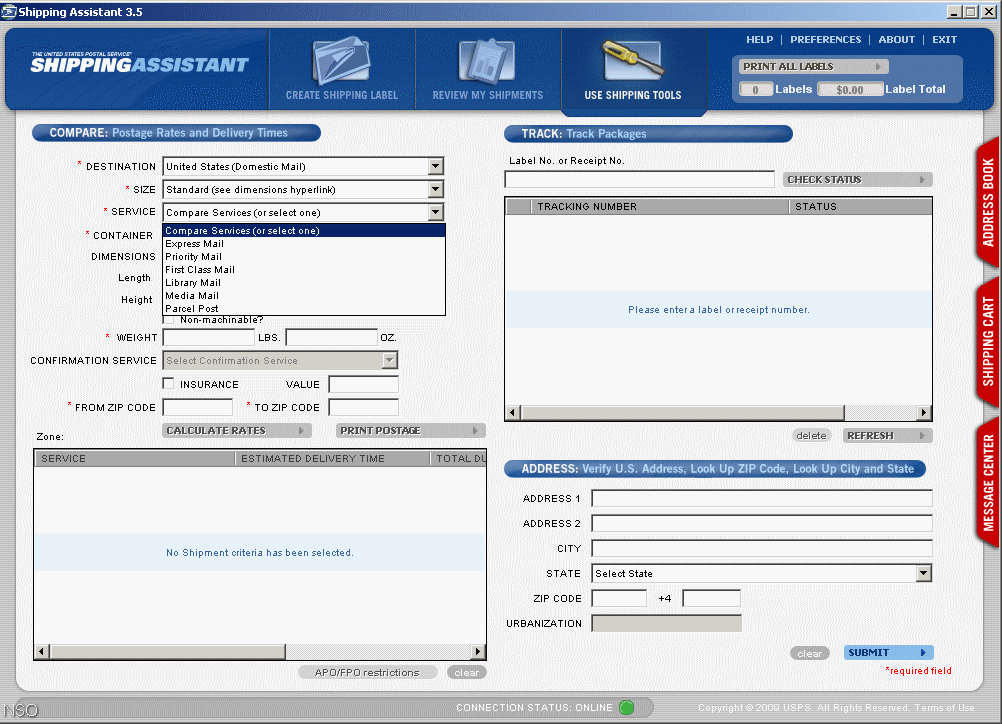
Task: Click the Submit address button
Action: tap(888, 653)
